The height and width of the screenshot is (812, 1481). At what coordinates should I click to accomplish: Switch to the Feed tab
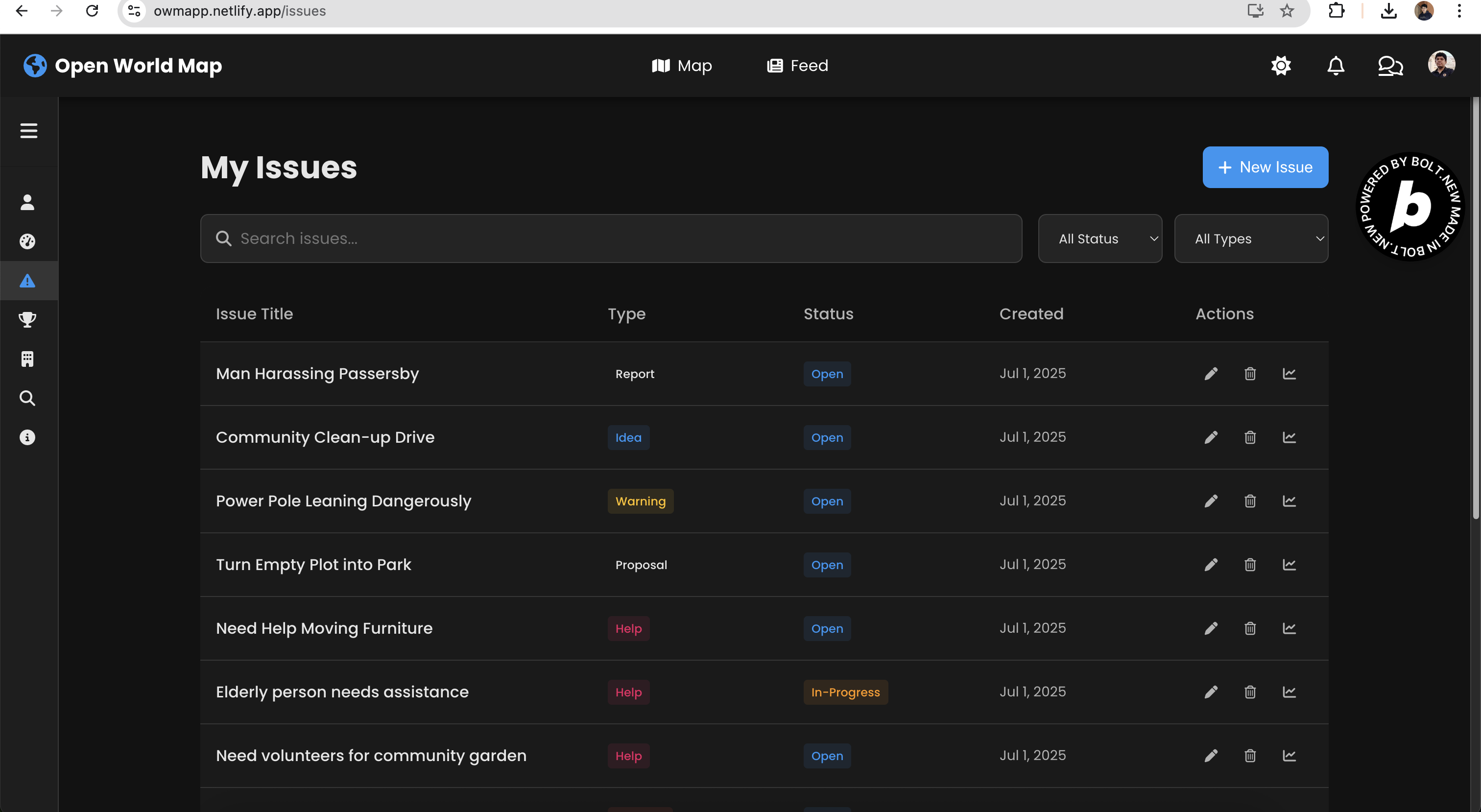pos(797,66)
